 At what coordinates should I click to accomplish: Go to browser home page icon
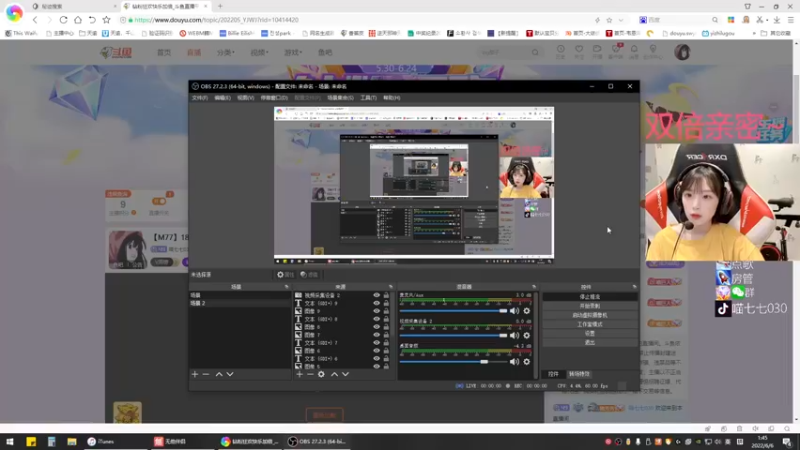click(x=78, y=20)
